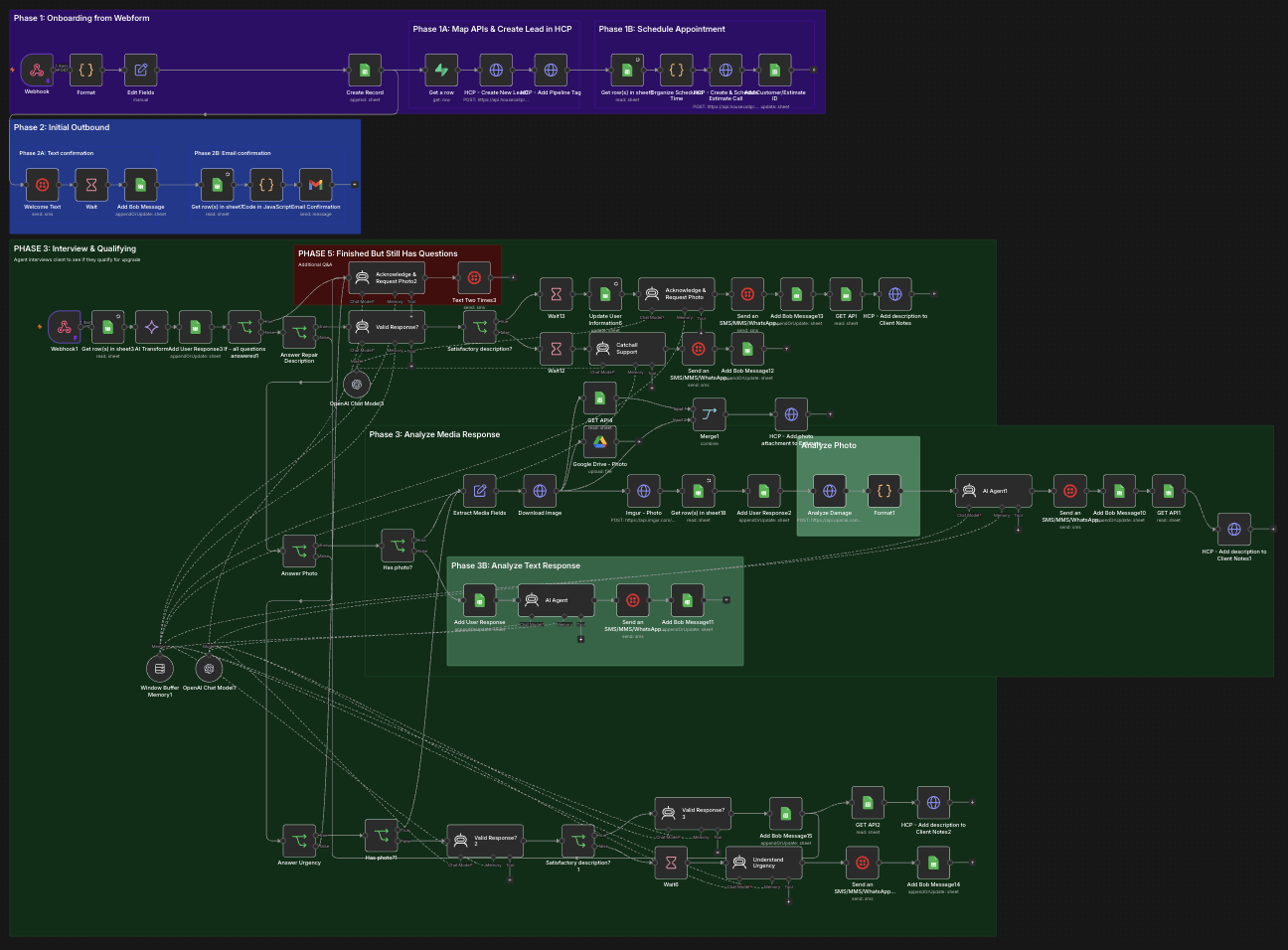
Task: Select the Answer Repair Description switch node
Action: point(299,333)
